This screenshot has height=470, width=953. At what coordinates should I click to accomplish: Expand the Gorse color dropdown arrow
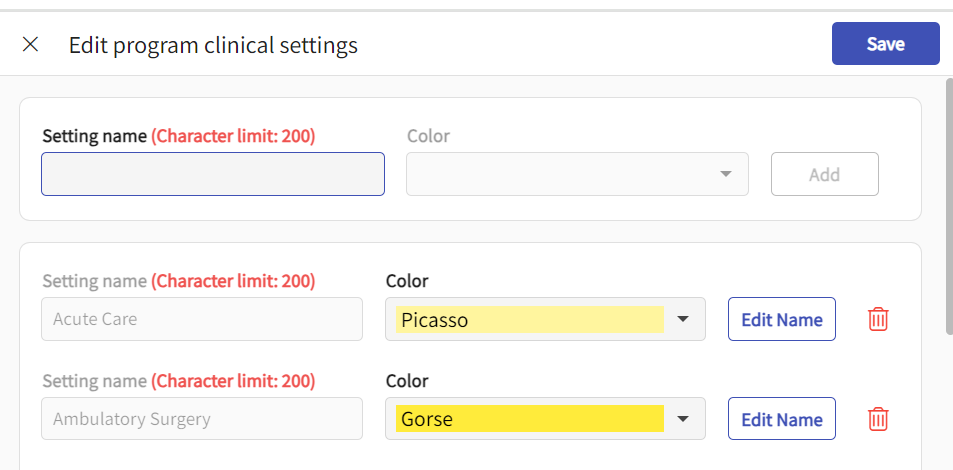(683, 419)
